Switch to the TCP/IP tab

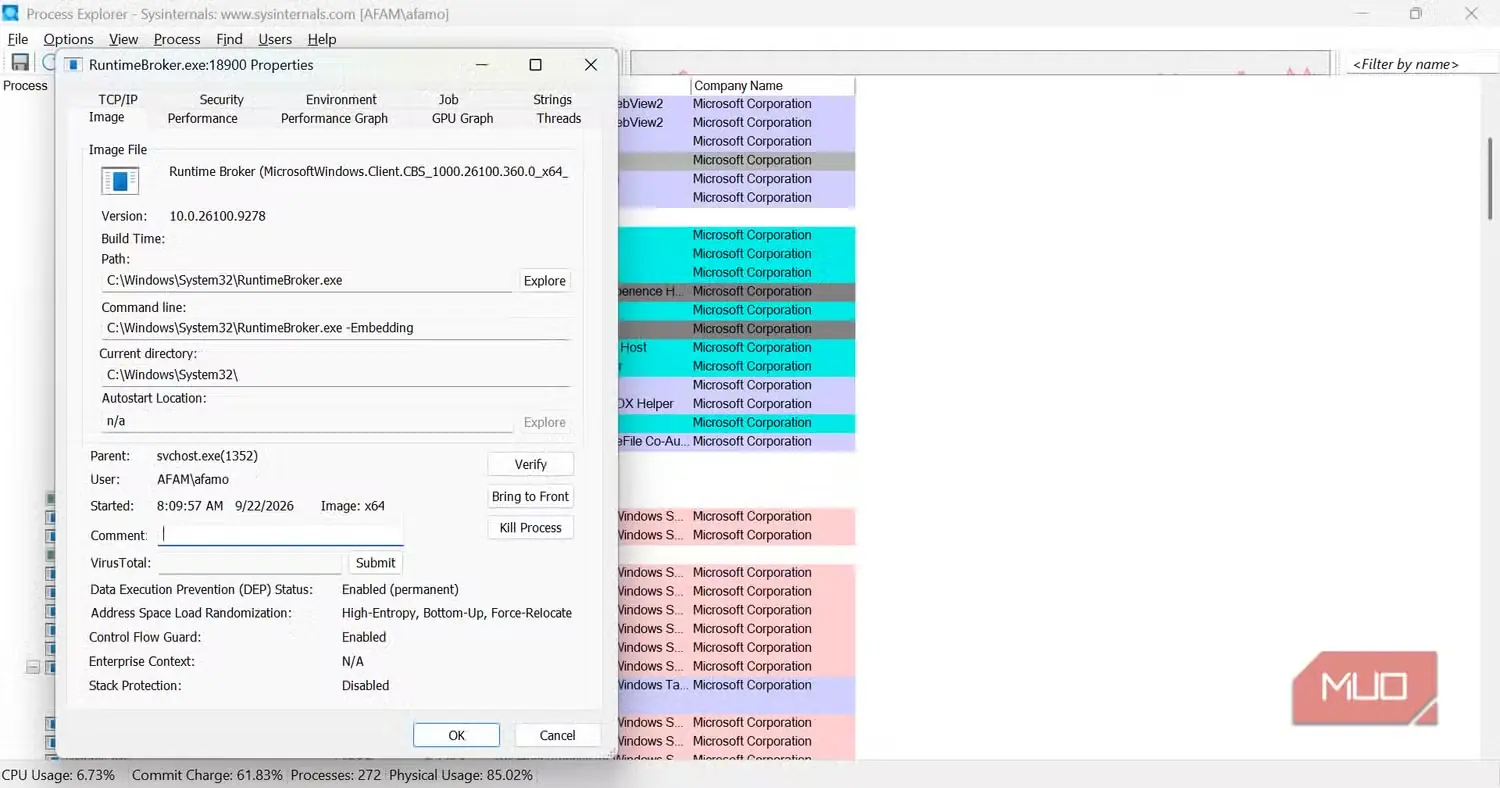118,99
